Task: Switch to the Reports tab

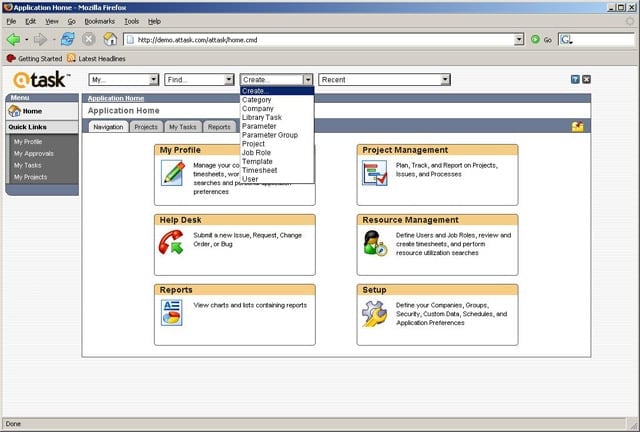Action: (x=219, y=127)
